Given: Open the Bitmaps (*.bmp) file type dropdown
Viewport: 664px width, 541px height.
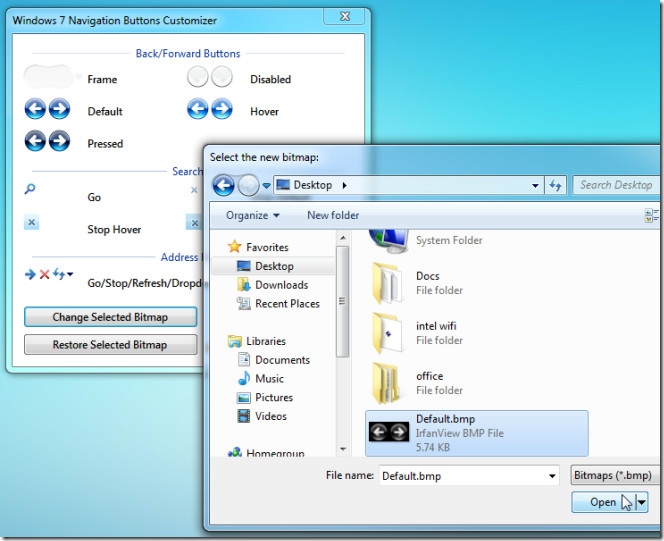Looking at the screenshot, I should [615, 475].
